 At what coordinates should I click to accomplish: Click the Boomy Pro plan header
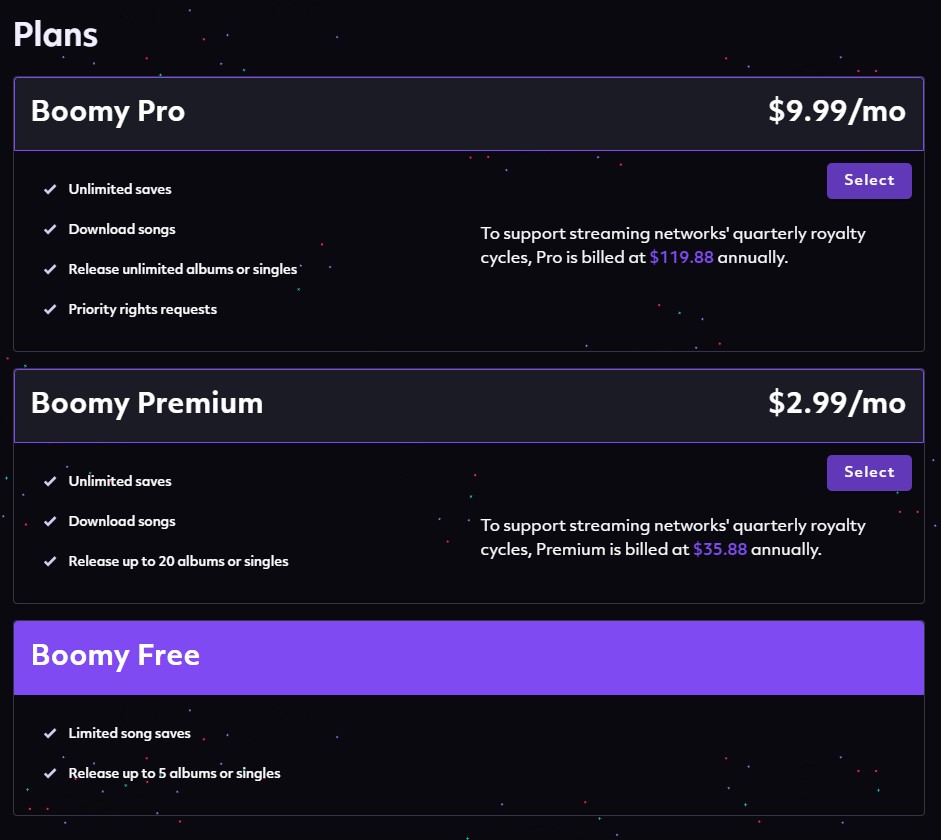pyautogui.click(x=108, y=111)
